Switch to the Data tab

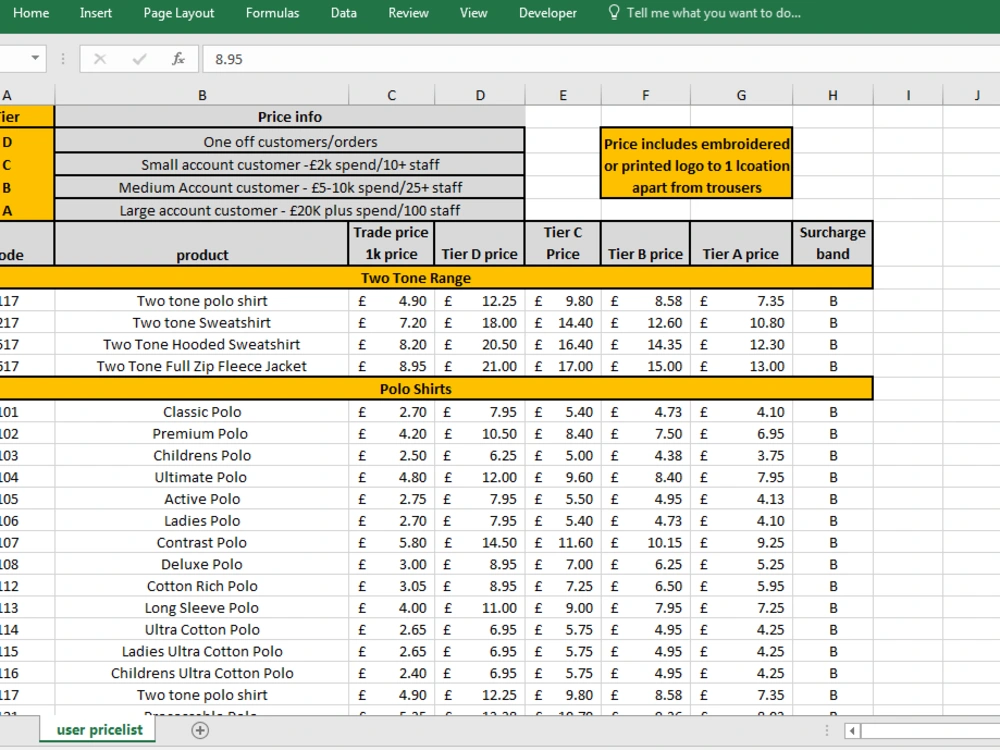pyautogui.click(x=343, y=13)
